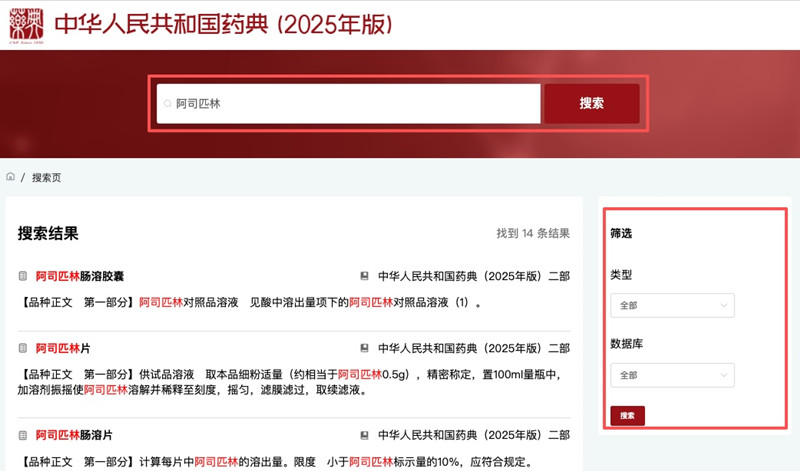The width and height of the screenshot is (800, 471).
Task: Click document icon beside 阿司匹林肠溶片
Action: click(x=22, y=435)
